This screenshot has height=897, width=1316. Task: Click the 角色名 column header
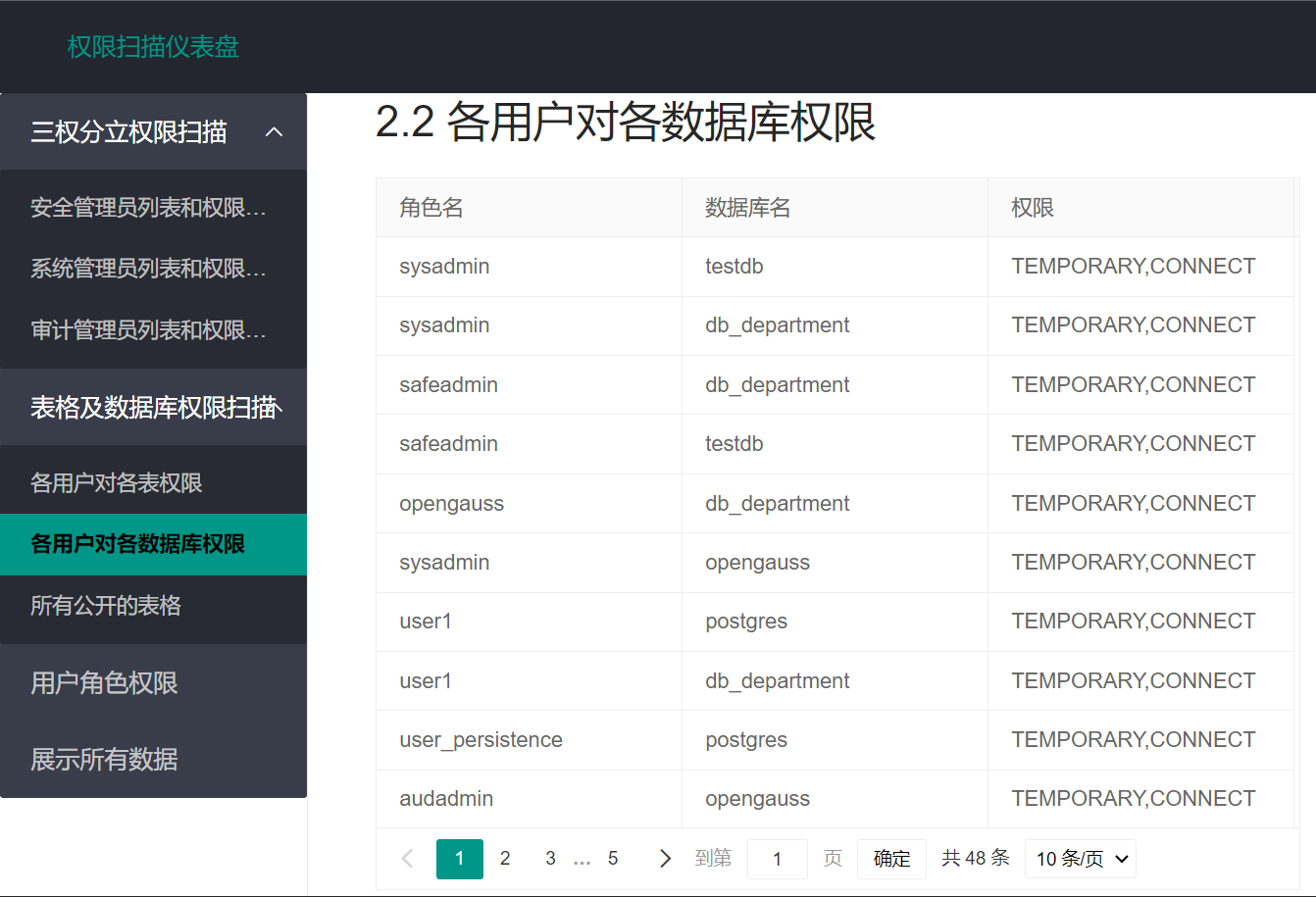click(x=530, y=208)
